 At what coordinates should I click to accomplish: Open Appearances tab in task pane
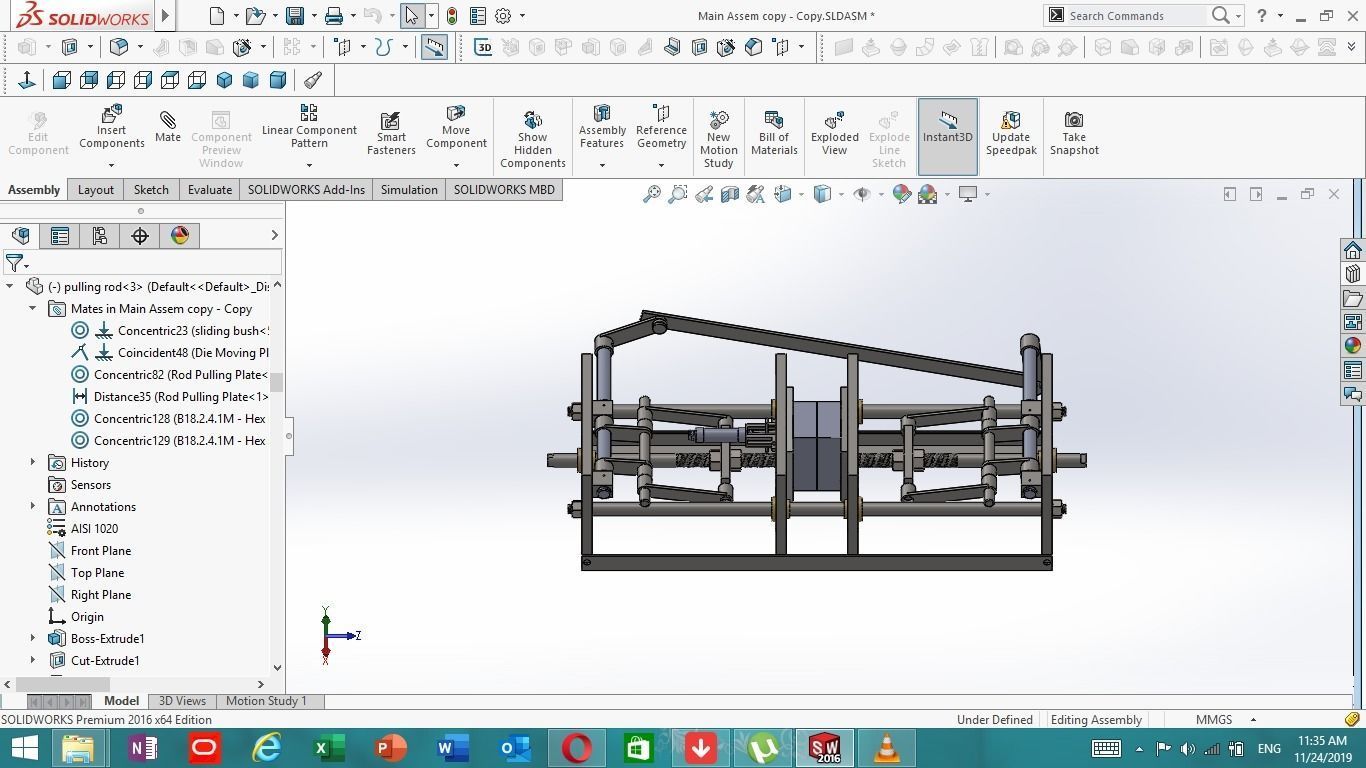point(1353,346)
